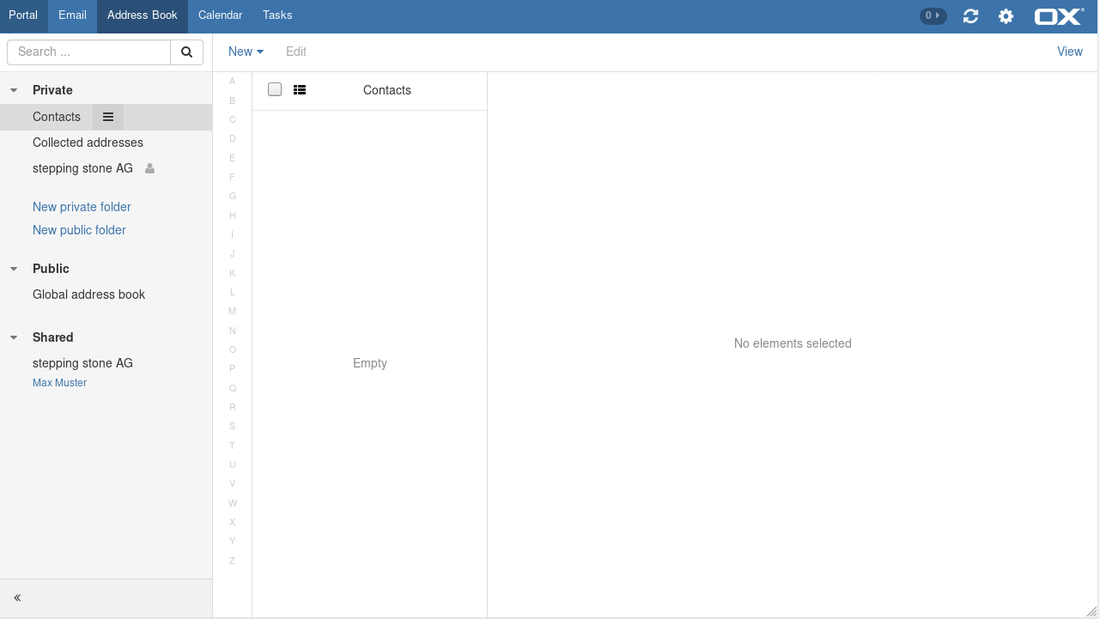Switch to the Calendar tab
This screenshot has width=1100, height=619.
pyautogui.click(x=220, y=16)
